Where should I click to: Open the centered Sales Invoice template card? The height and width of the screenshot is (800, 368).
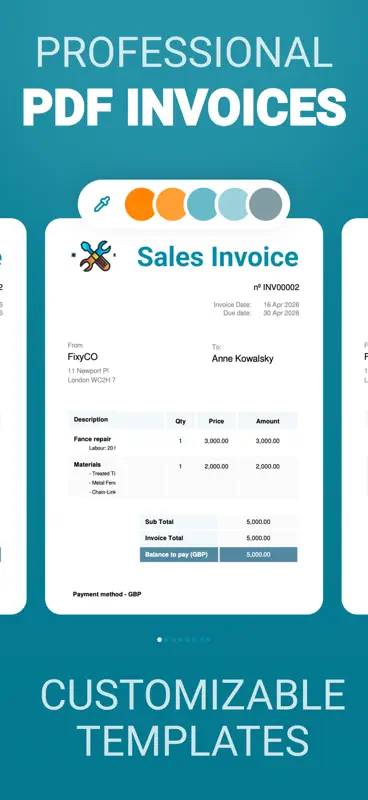point(184,416)
